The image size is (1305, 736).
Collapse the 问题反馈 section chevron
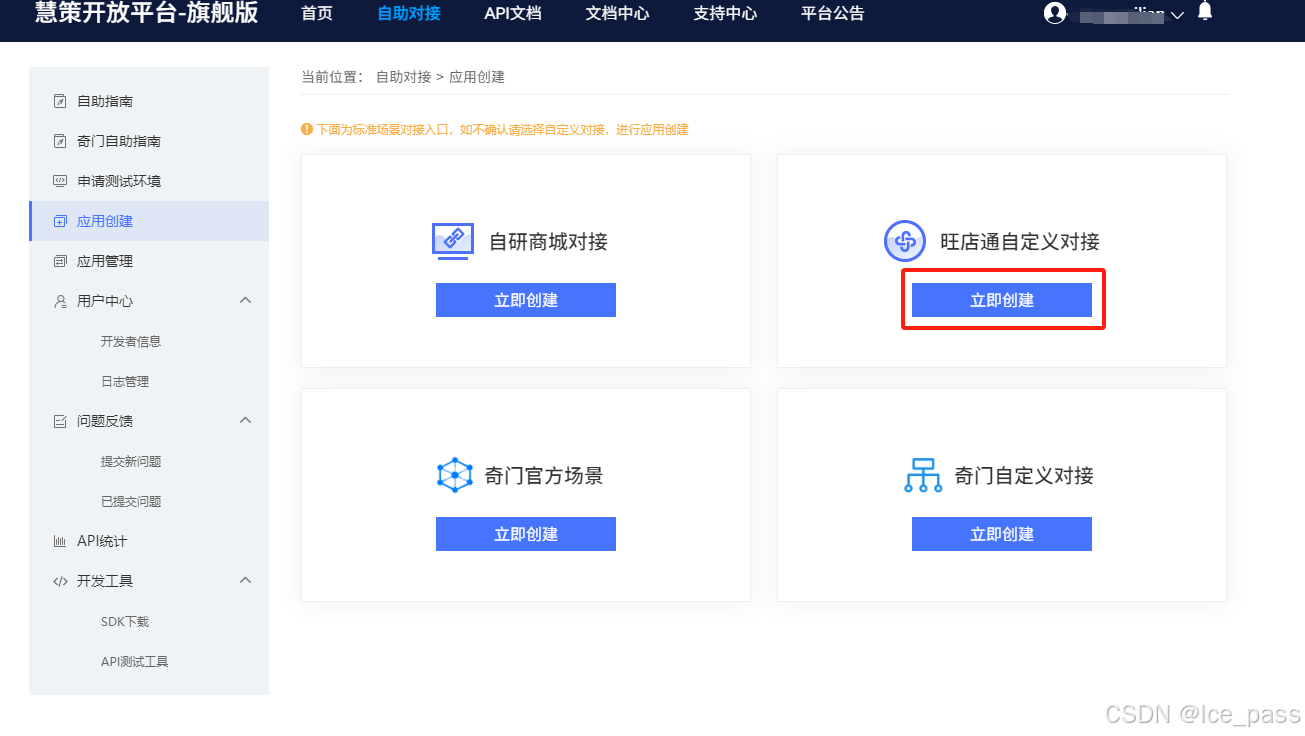(245, 420)
